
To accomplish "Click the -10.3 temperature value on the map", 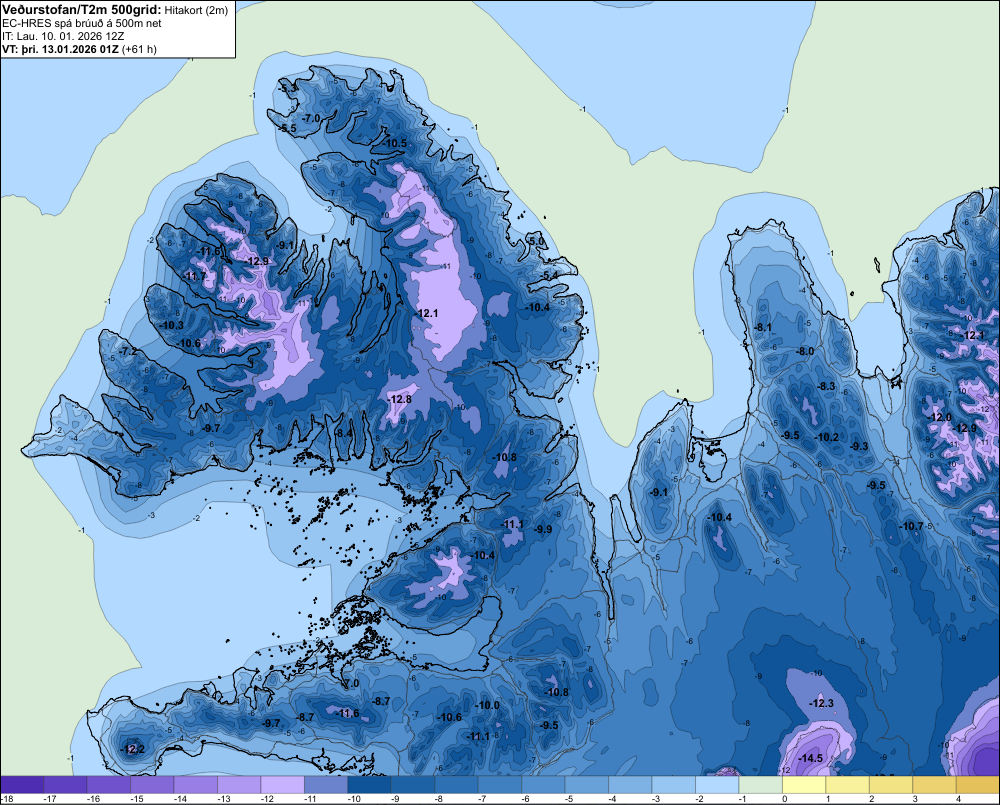I will (172, 325).
